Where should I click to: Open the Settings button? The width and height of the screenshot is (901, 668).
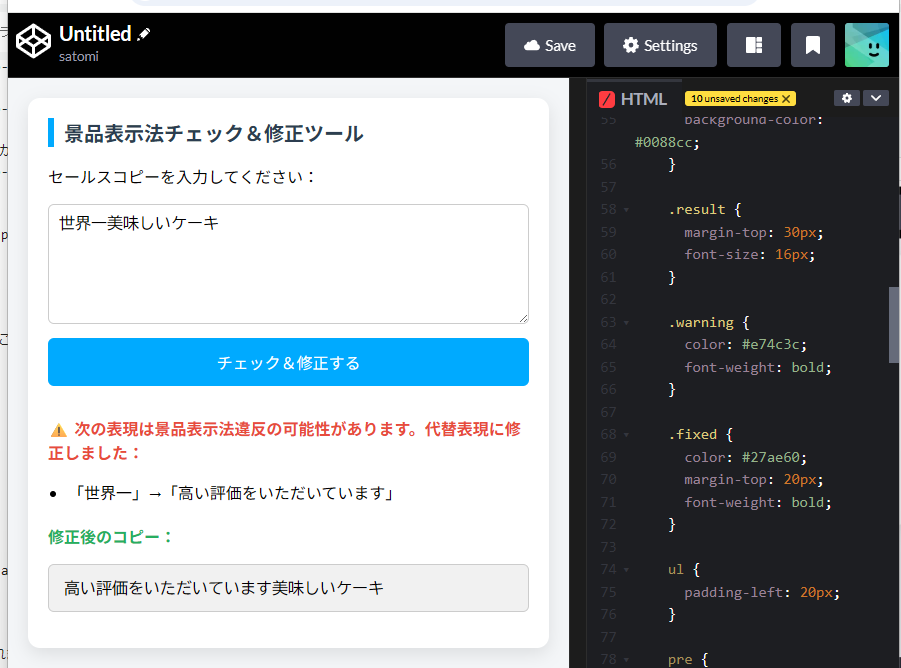pos(660,45)
